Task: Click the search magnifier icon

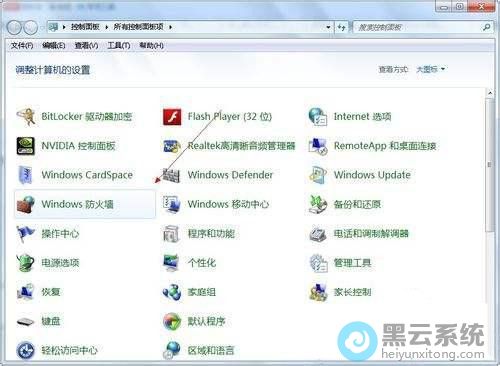Action: (486, 27)
